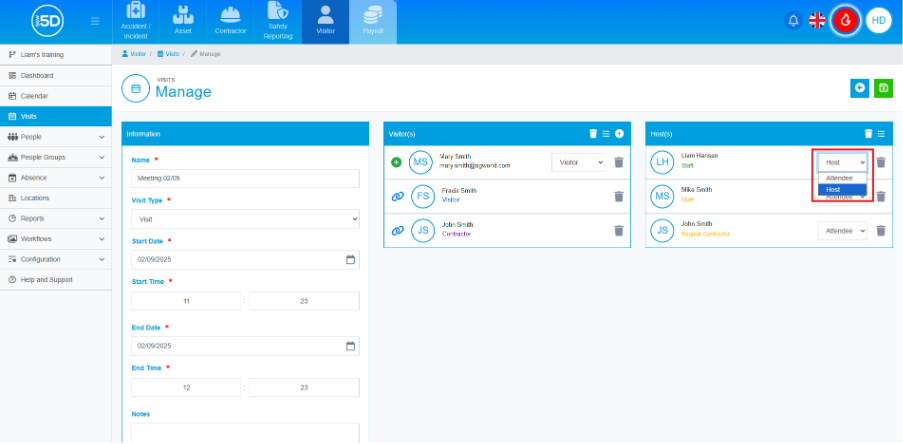Click Start Time minutes field

304,301
